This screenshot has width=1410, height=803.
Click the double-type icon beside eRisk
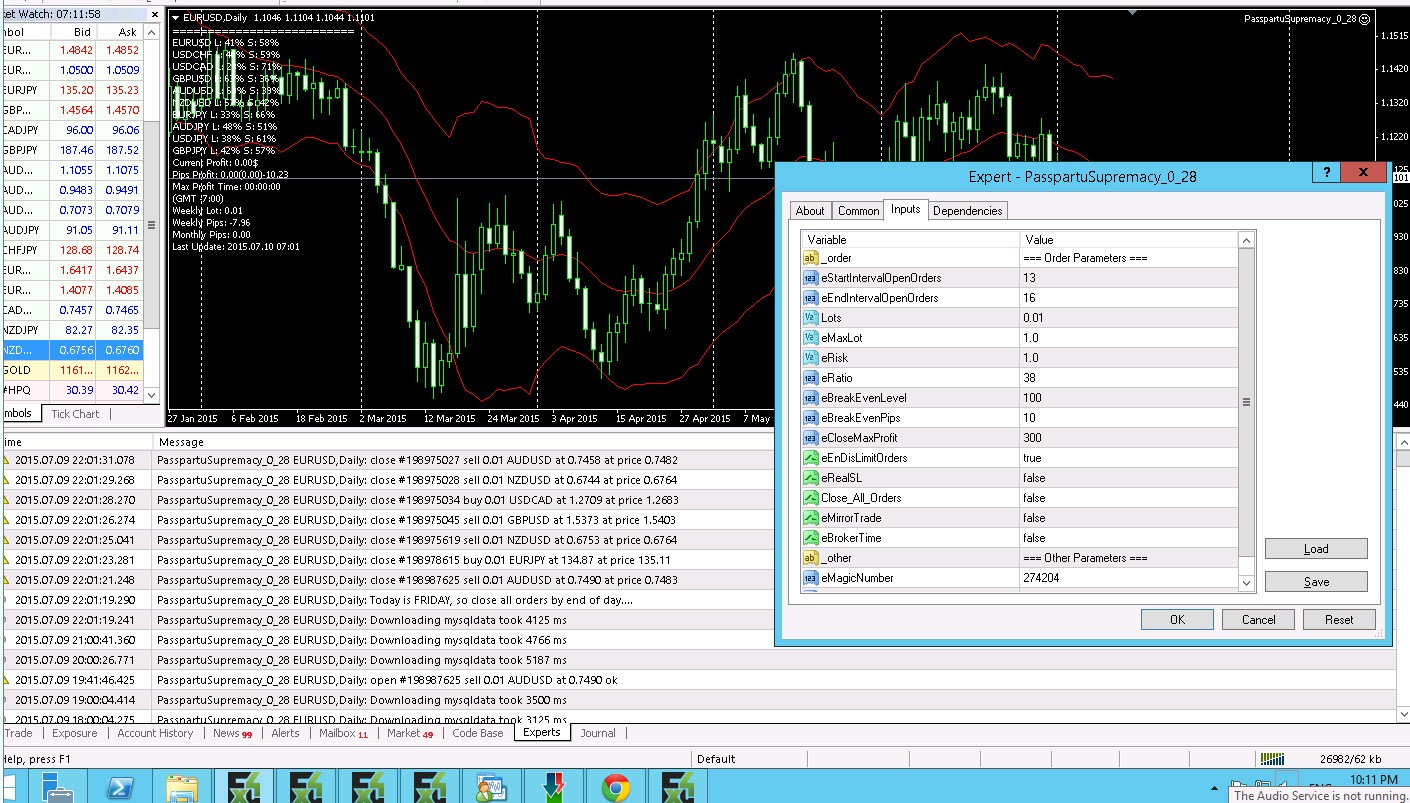point(810,358)
